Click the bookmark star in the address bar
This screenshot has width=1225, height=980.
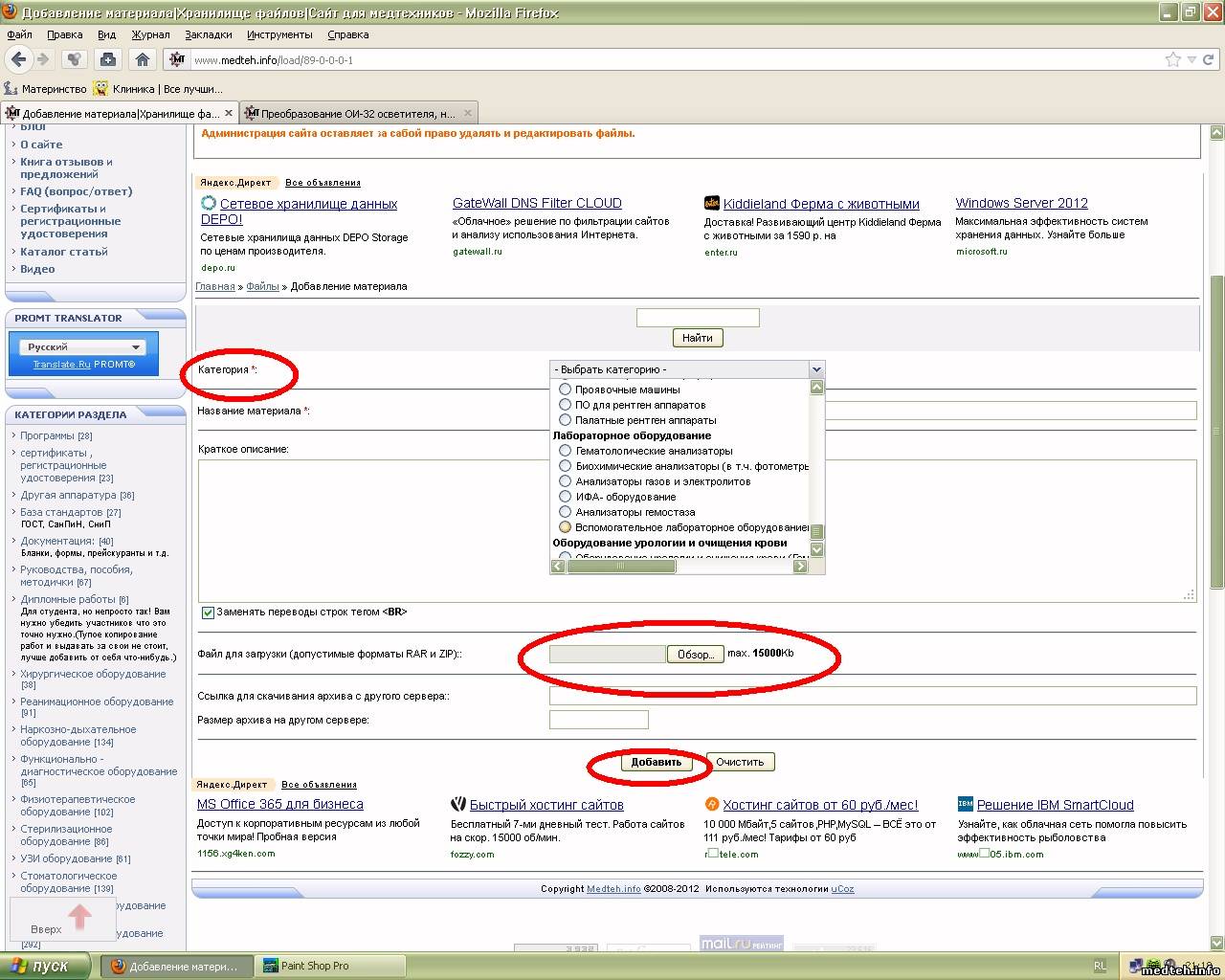[1172, 59]
